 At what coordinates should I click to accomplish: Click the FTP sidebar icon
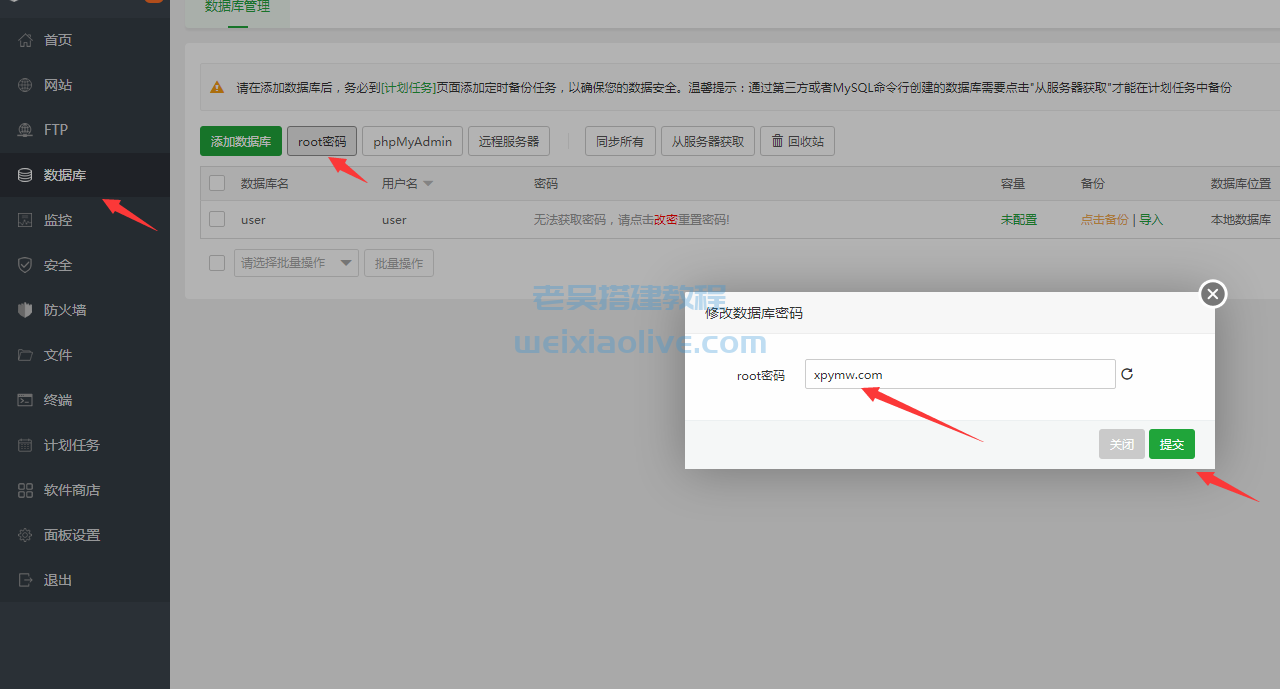(x=26, y=130)
